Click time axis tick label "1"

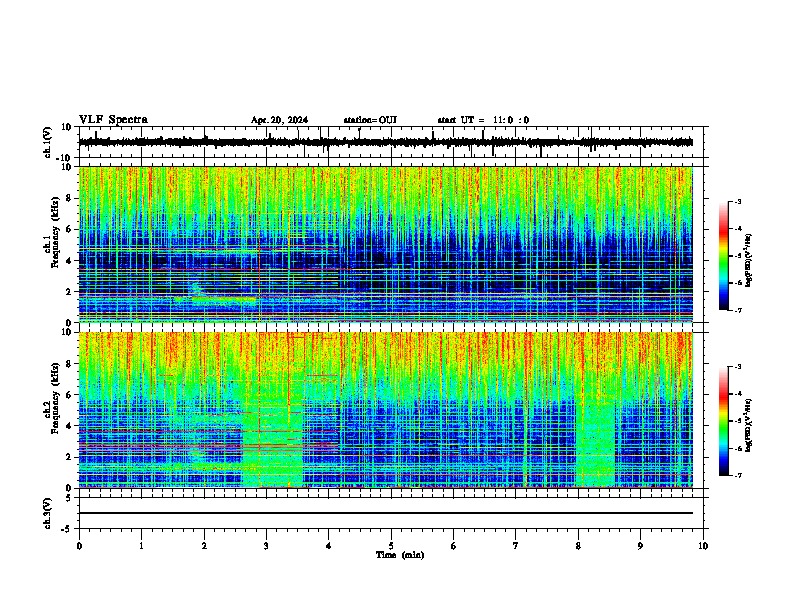(141, 546)
